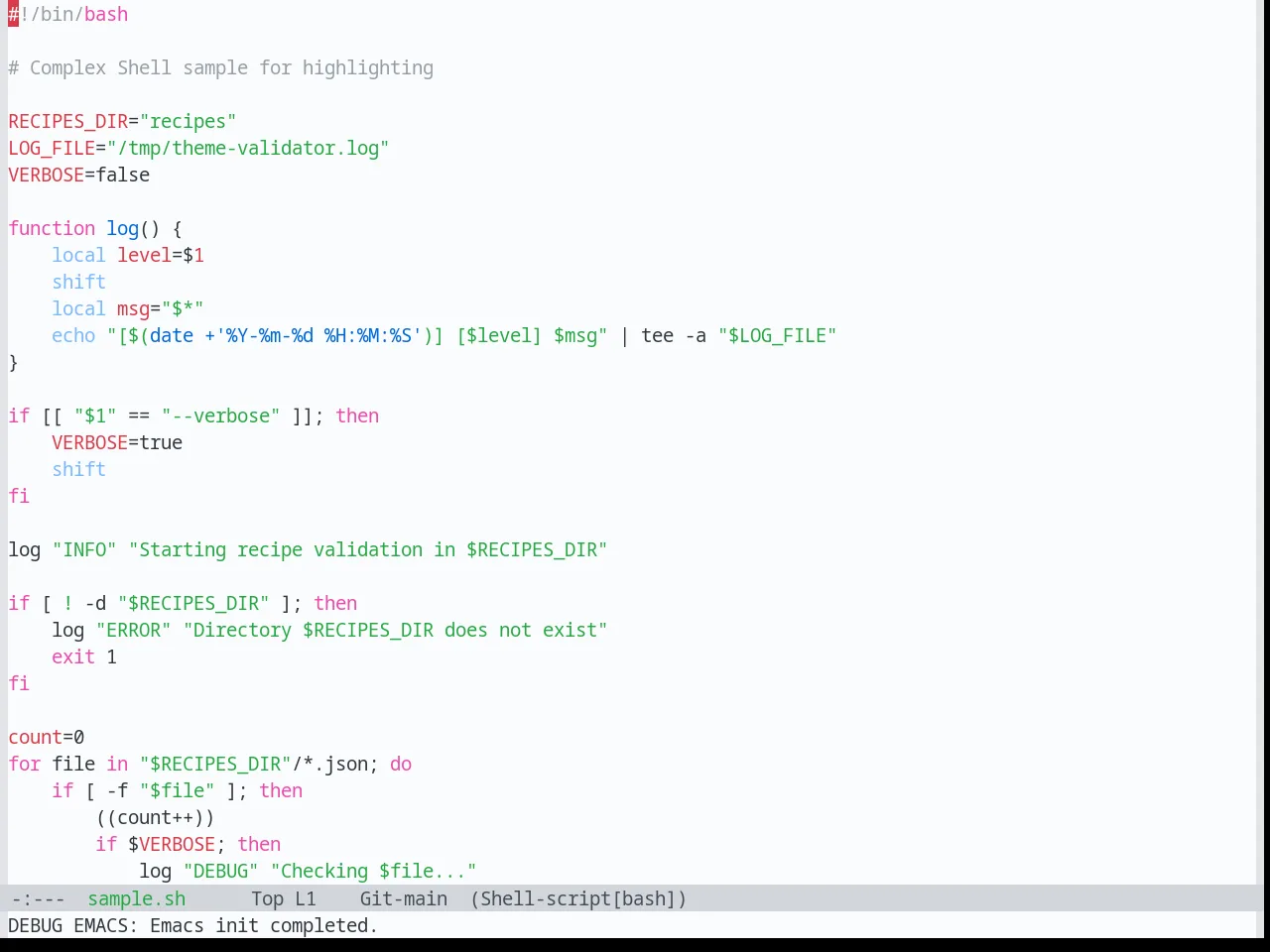Click the echo command inside log function
This screenshot has height=952, width=1270.
(73, 336)
